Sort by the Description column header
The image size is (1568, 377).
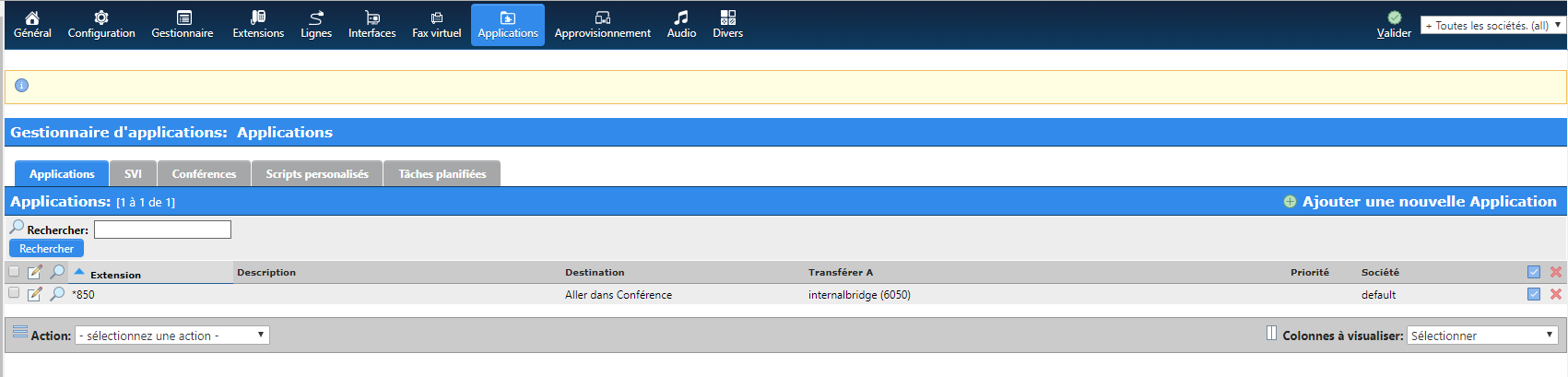click(266, 272)
